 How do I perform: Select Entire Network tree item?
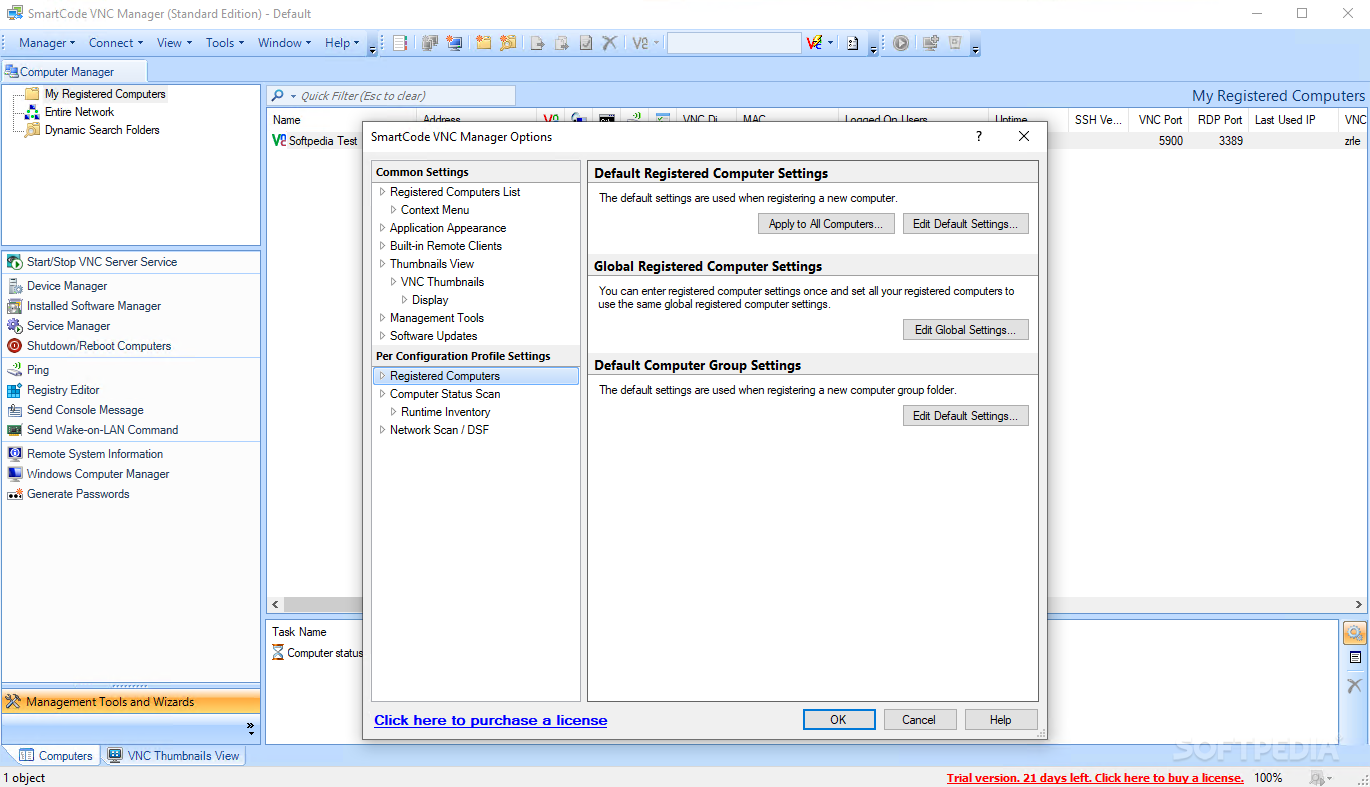click(79, 112)
